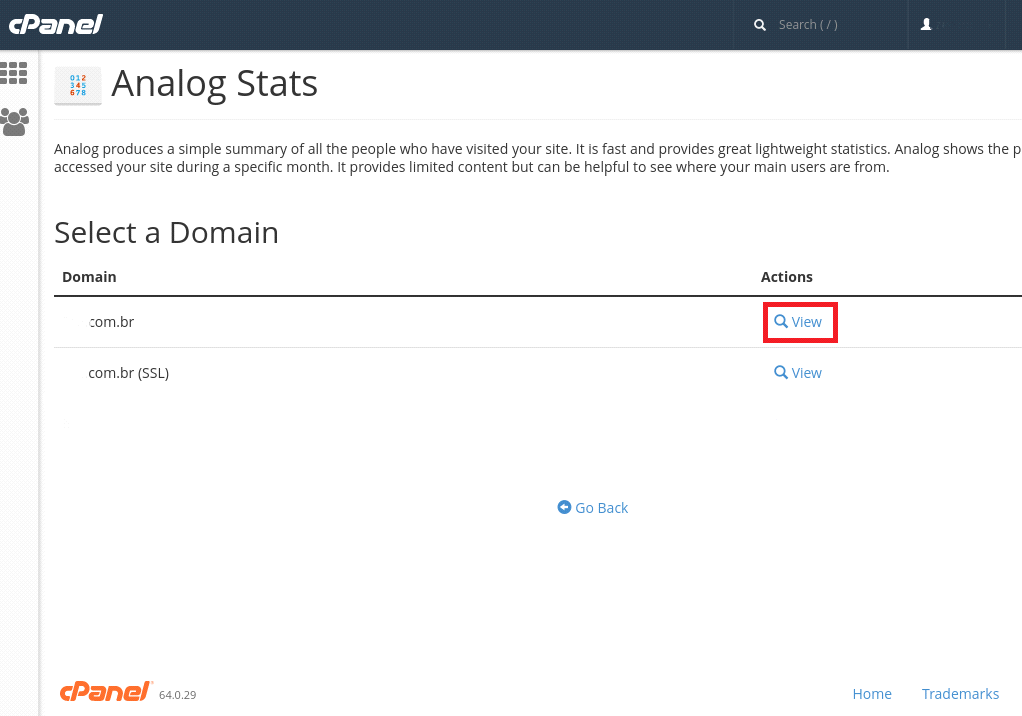This screenshot has height=716, width=1022.
Task: Click the Select a Domain heading
Action: [166, 233]
